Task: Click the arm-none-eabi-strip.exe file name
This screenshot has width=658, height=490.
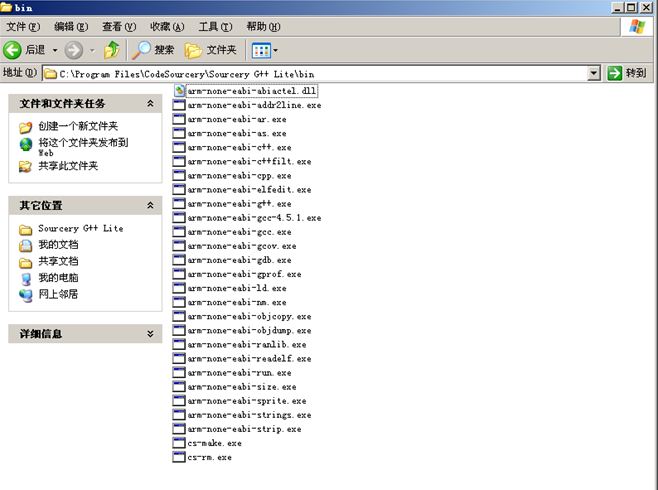Action: click(244, 429)
